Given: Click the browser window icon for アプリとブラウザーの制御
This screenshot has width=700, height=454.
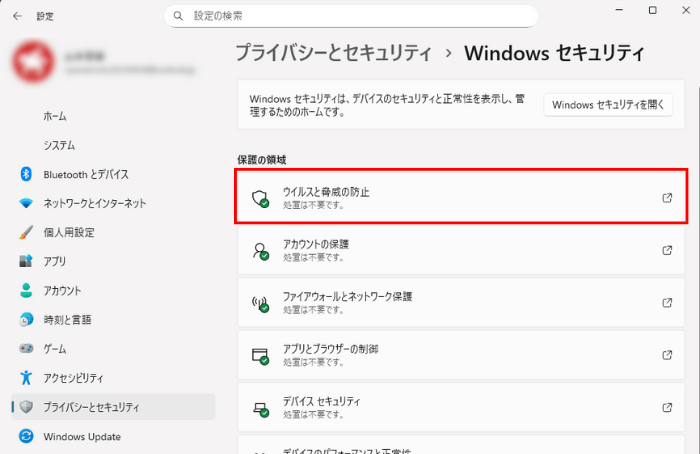Looking at the screenshot, I should click(x=260, y=356).
